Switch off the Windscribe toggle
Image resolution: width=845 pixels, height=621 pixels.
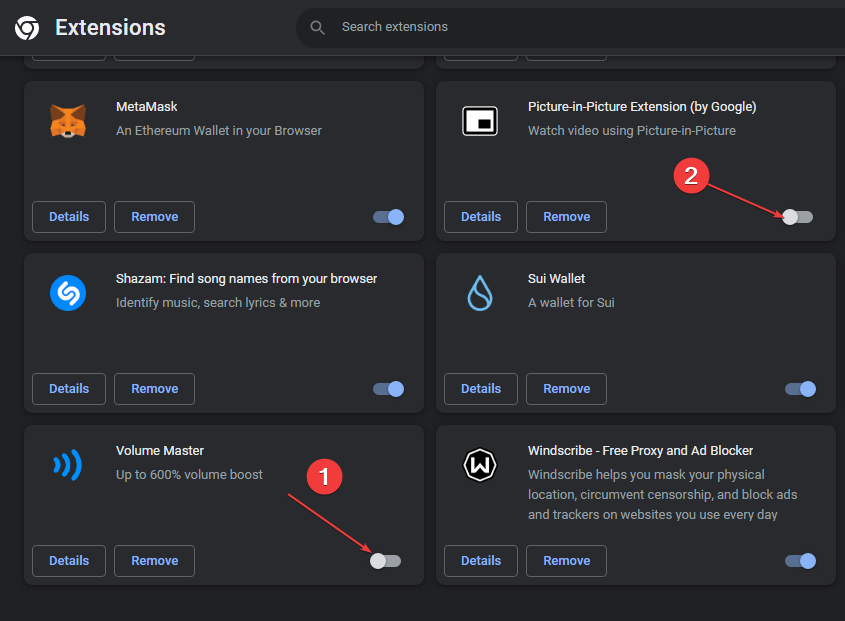[x=800, y=561]
